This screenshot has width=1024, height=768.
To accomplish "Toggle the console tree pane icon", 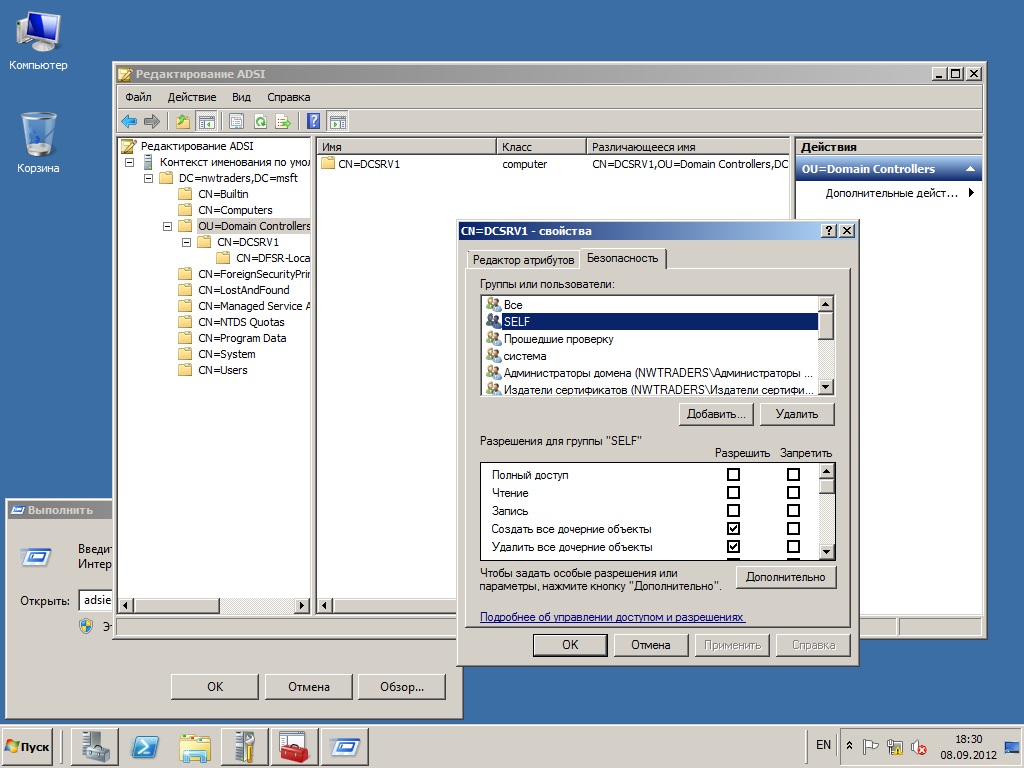I will click(206, 121).
